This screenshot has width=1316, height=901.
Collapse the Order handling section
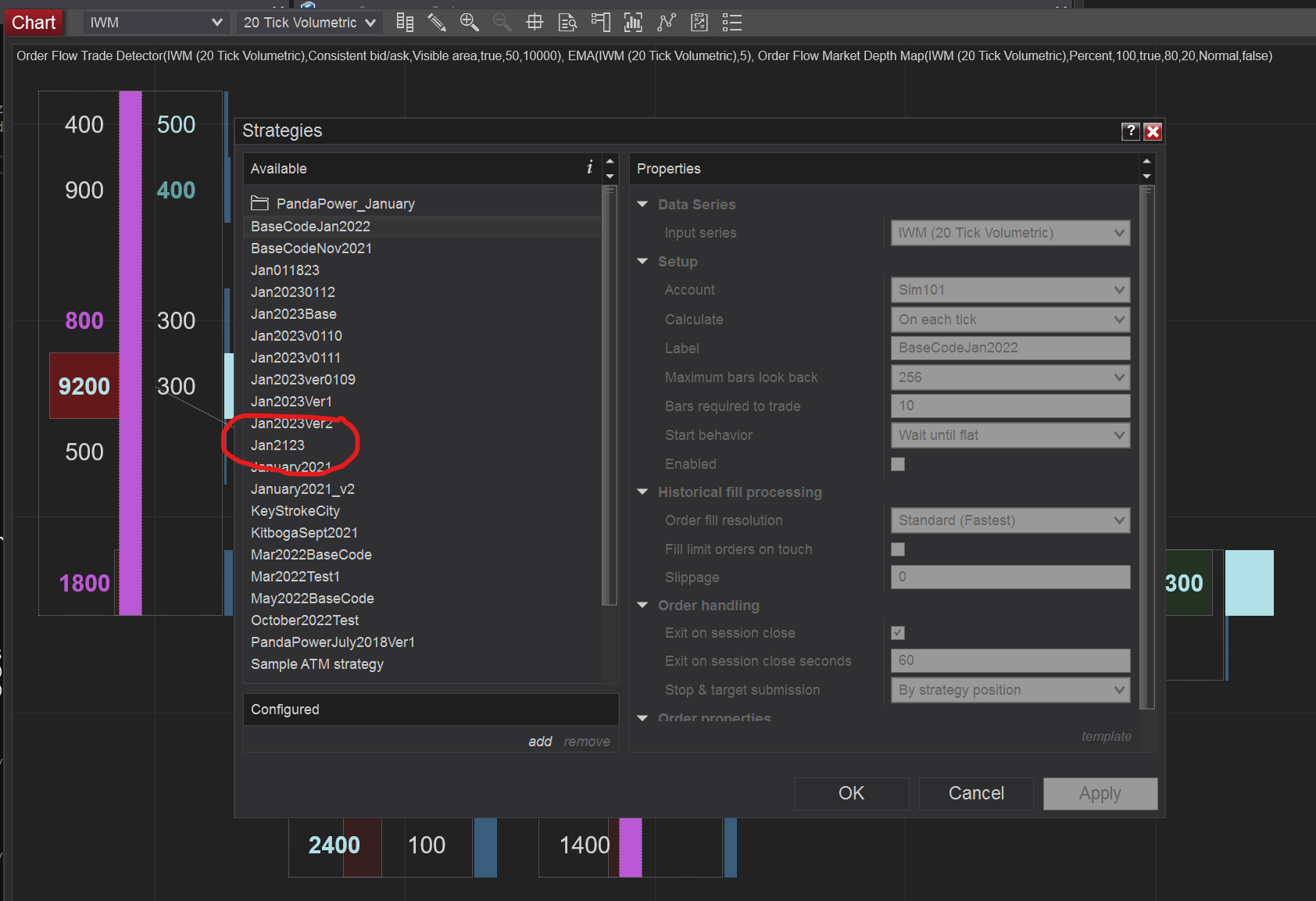[x=642, y=606]
